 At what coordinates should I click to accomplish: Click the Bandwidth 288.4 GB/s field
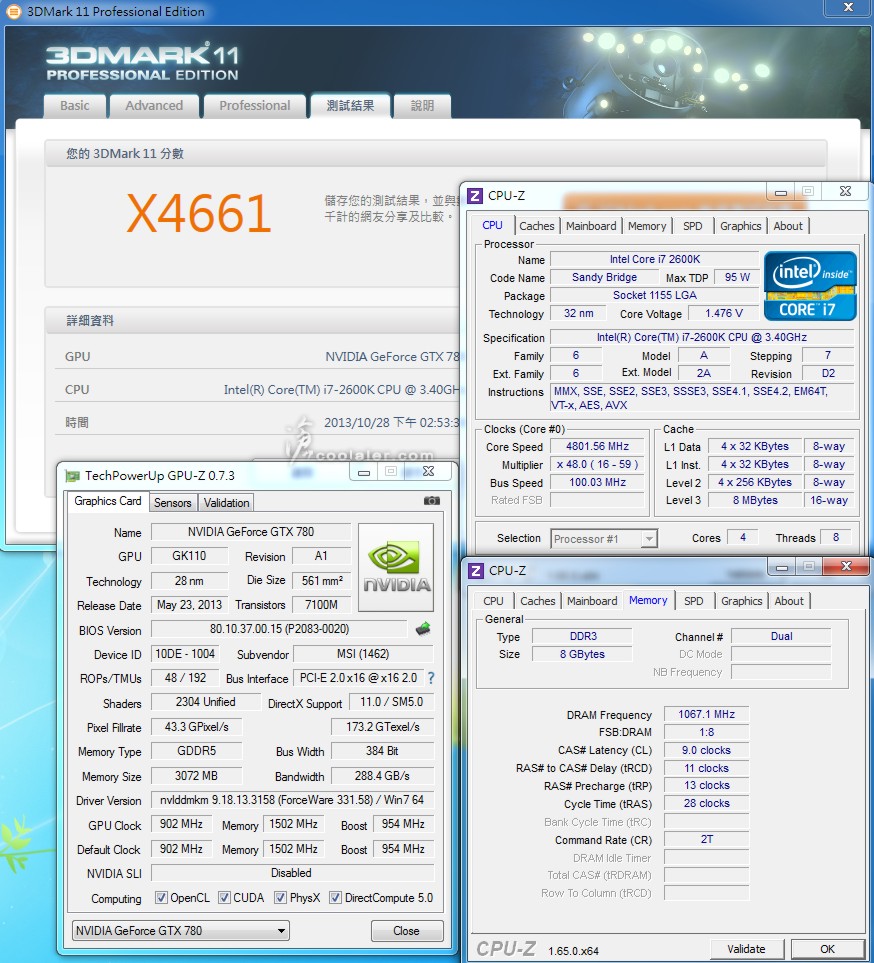click(x=382, y=776)
